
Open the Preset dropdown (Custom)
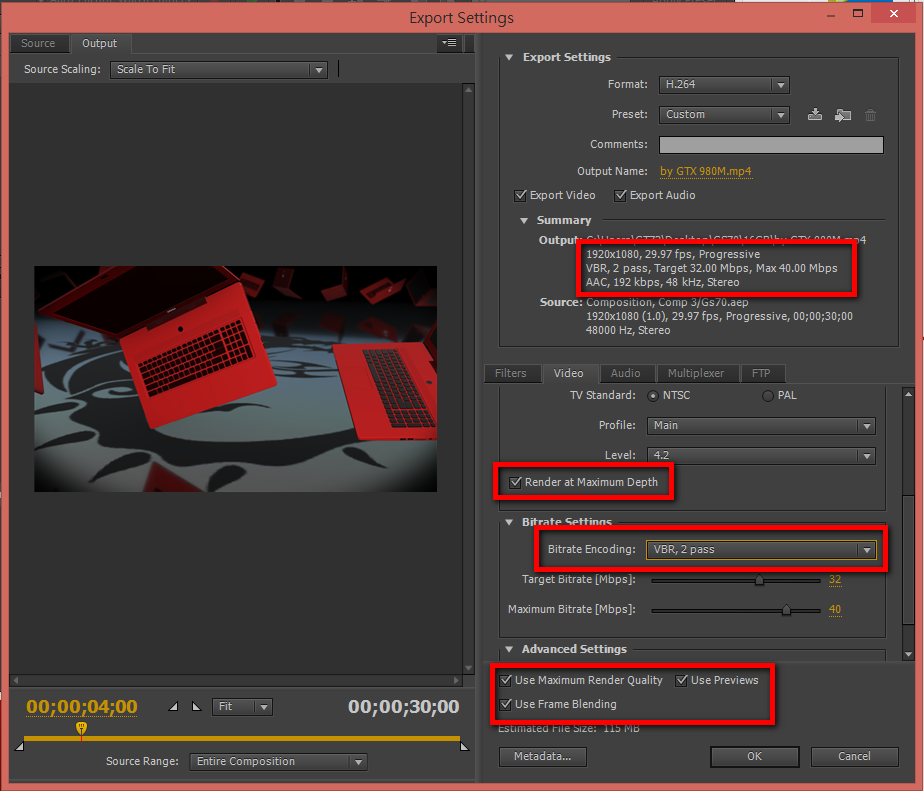click(724, 115)
